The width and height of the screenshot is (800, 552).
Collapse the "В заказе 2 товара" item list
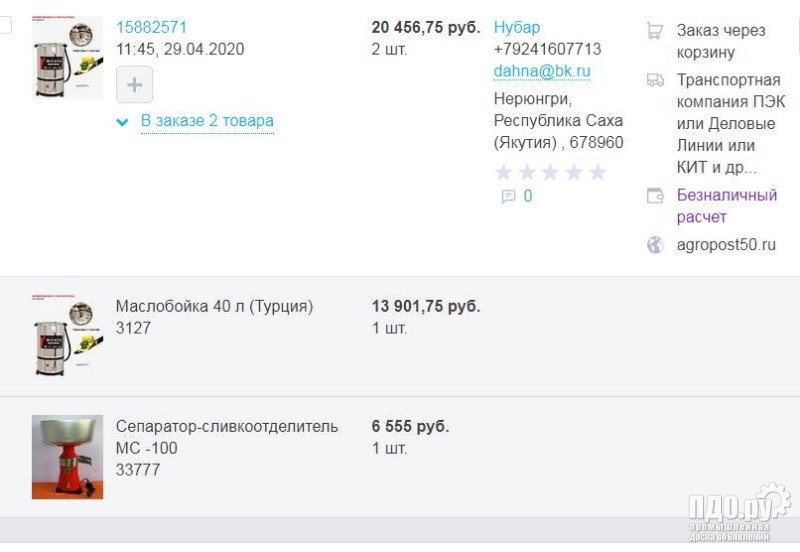tap(207, 121)
